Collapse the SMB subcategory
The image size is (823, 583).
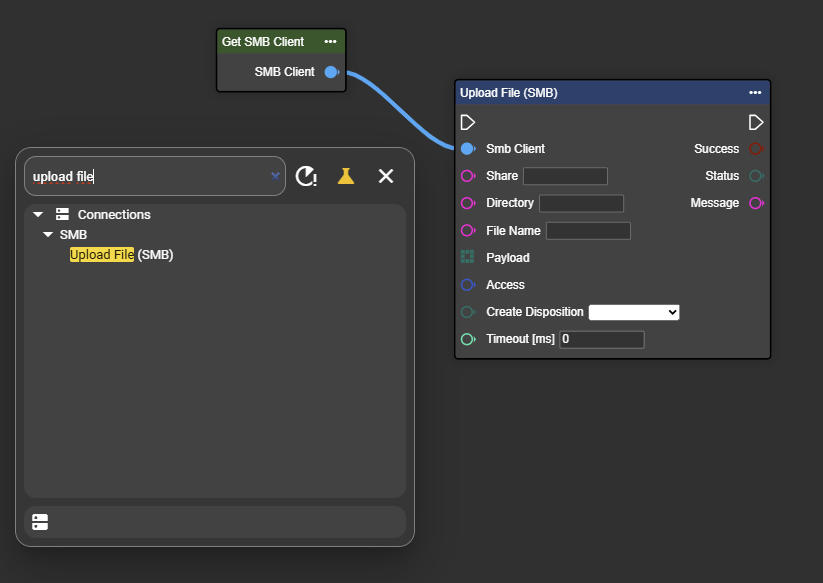48,235
